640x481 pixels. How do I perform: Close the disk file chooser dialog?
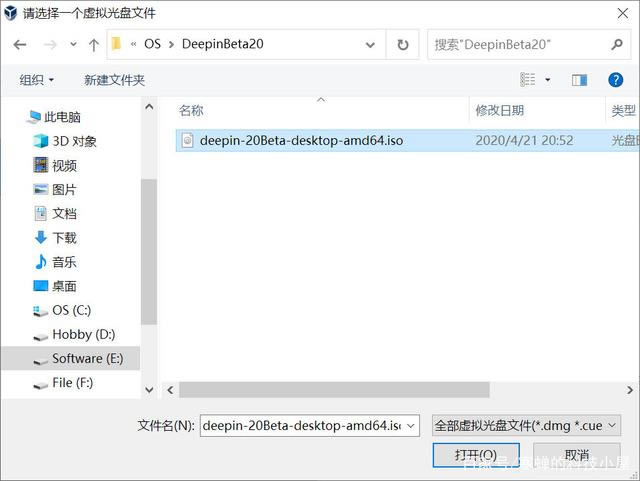pos(623,13)
